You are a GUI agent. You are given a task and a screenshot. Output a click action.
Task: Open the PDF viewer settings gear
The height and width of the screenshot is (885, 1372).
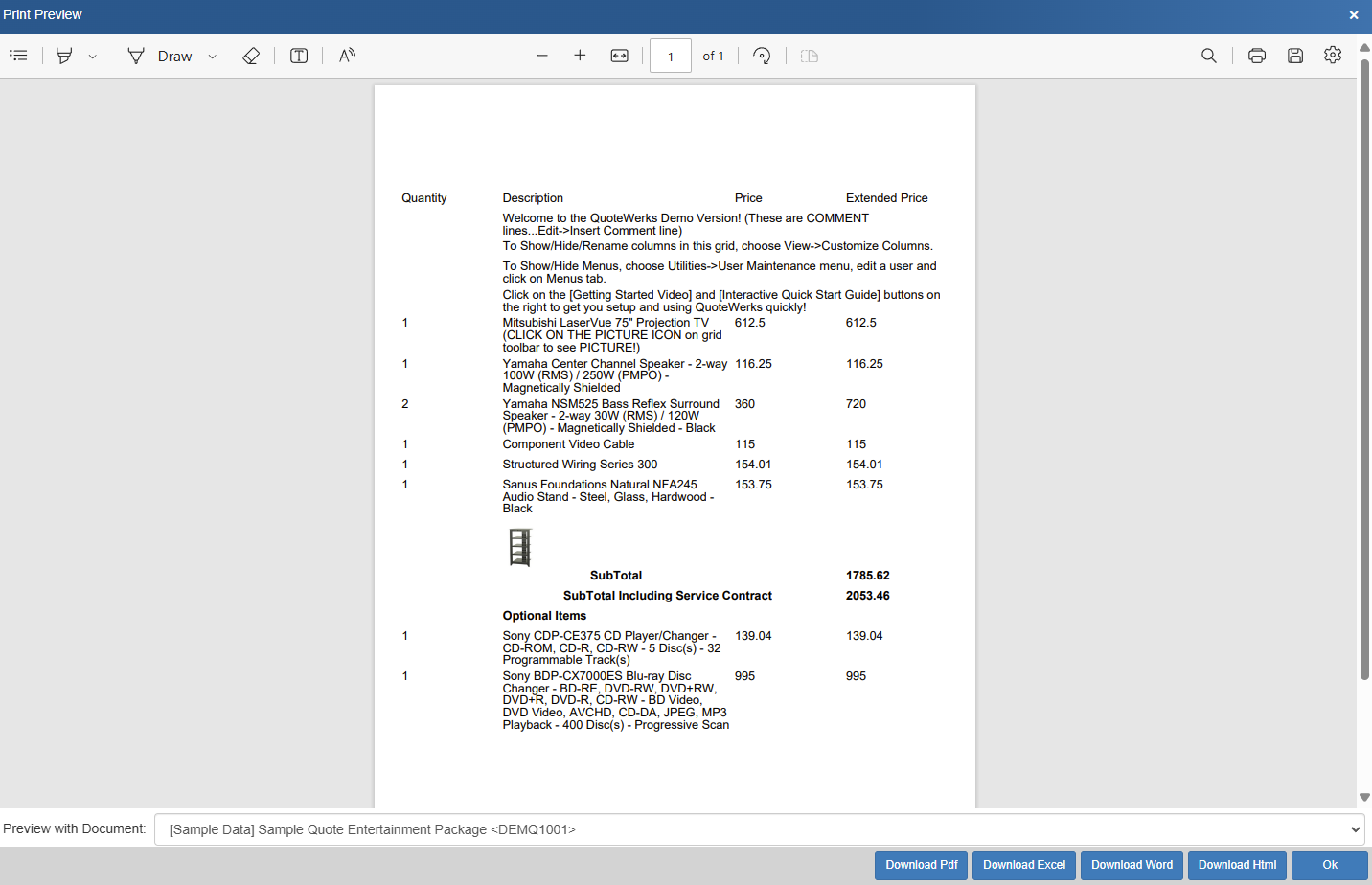[1333, 56]
